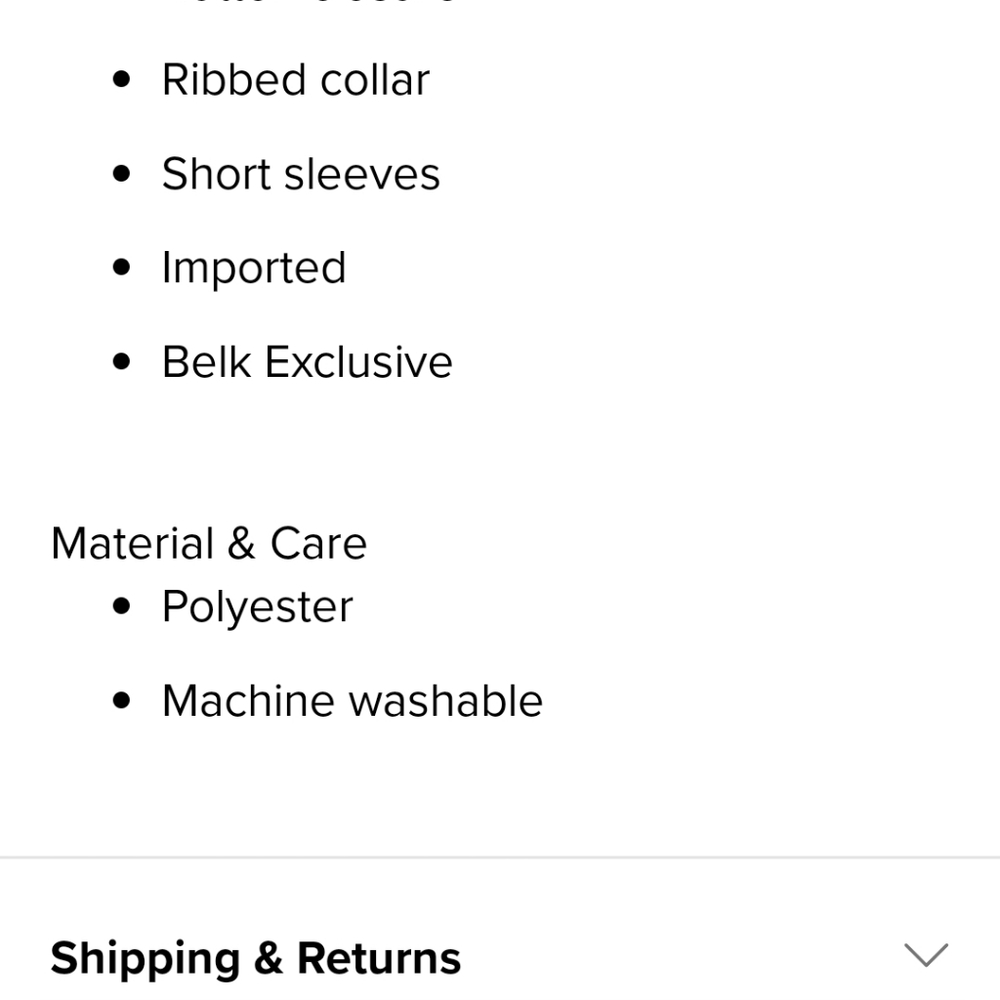
Task: Expand the Shipping & Returns chevron arrow
Action: click(925, 955)
